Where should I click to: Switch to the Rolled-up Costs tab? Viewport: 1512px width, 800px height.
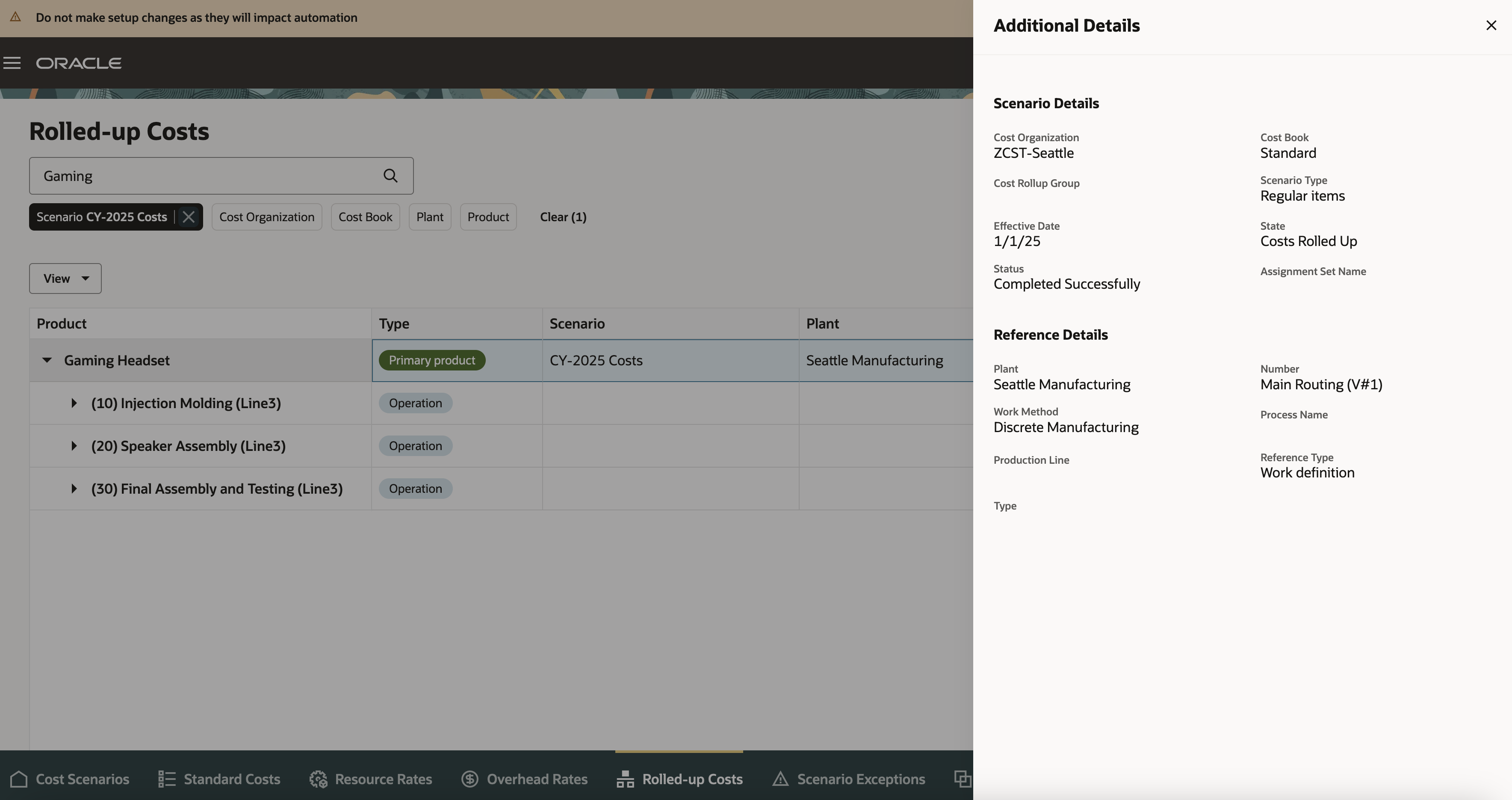[x=679, y=779]
